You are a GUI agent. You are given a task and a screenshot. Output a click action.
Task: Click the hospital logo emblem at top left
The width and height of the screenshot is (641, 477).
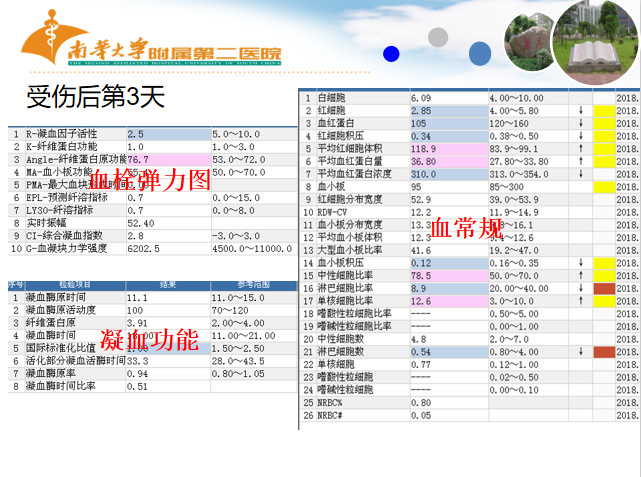pyautogui.click(x=38, y=42)
